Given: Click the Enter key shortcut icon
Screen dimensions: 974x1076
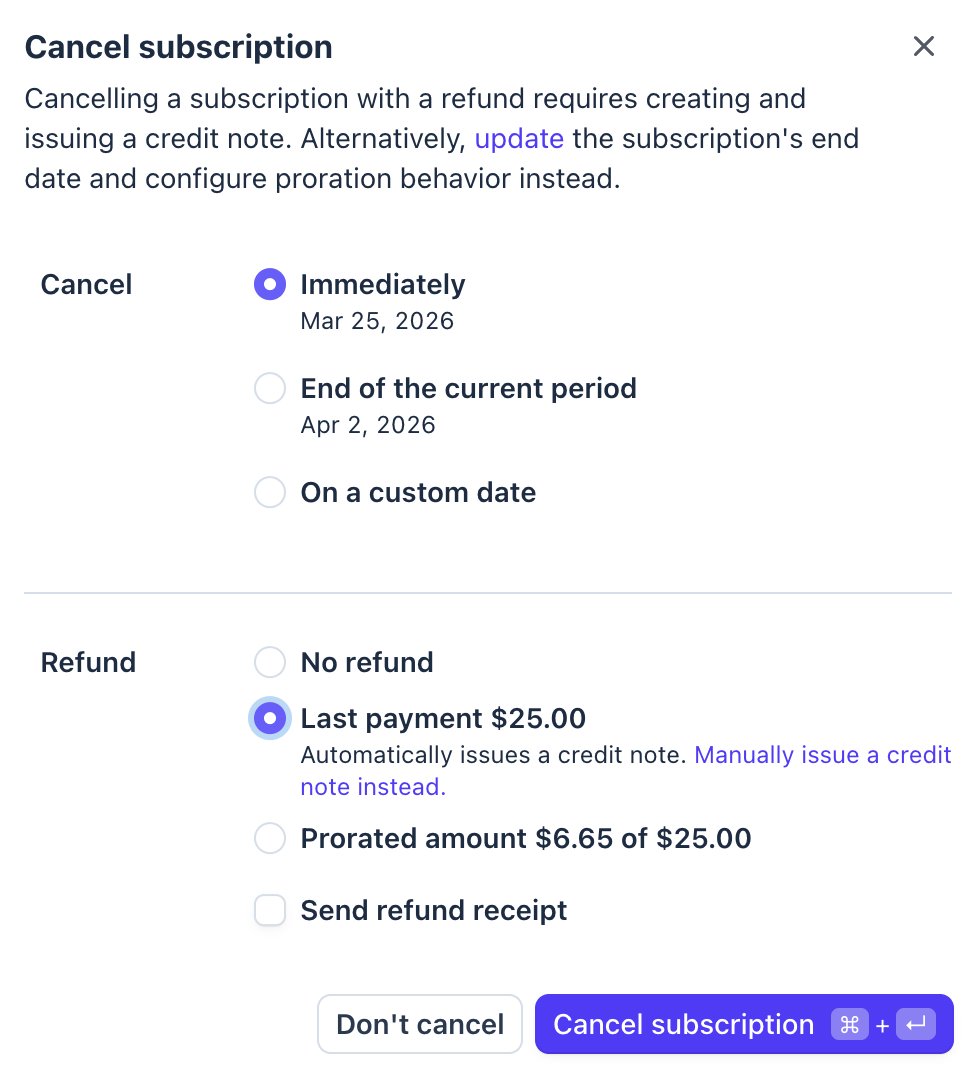Looking at the screenshot, I should 915,1024.
